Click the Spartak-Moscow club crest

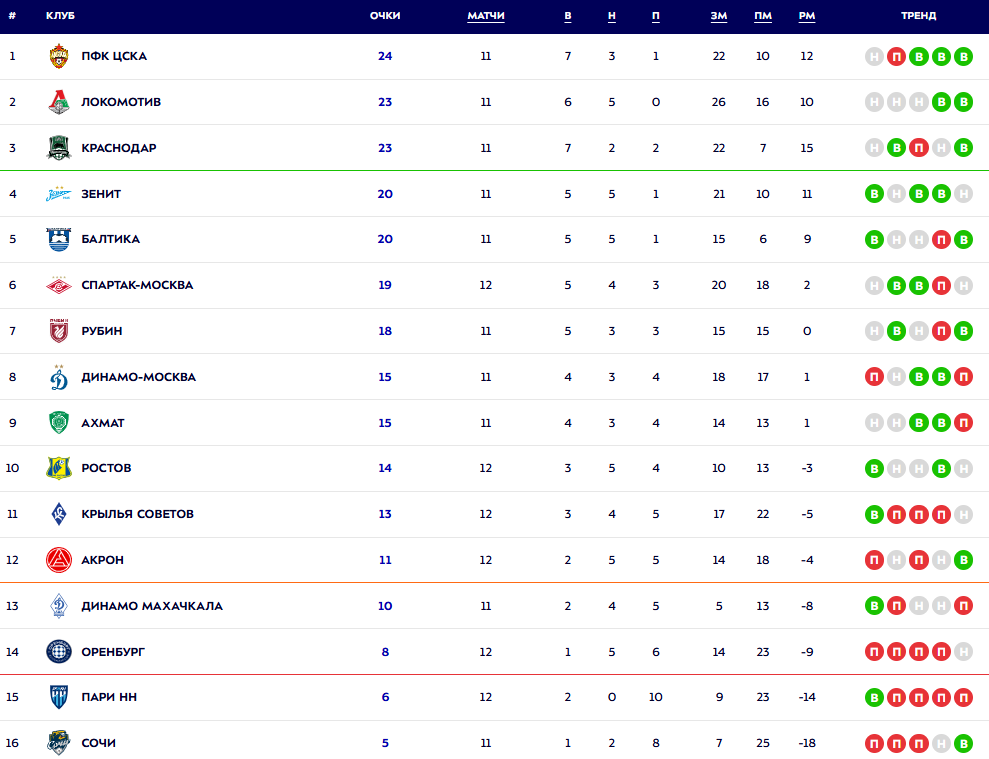pyautogui.click(x=59, y=285)
